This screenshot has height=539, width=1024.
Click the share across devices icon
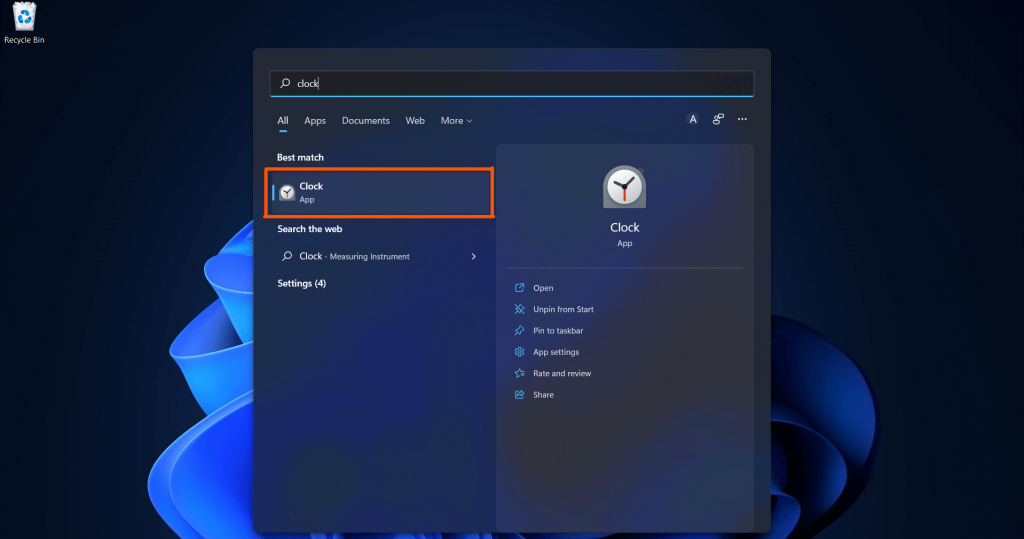pos(718,119)
